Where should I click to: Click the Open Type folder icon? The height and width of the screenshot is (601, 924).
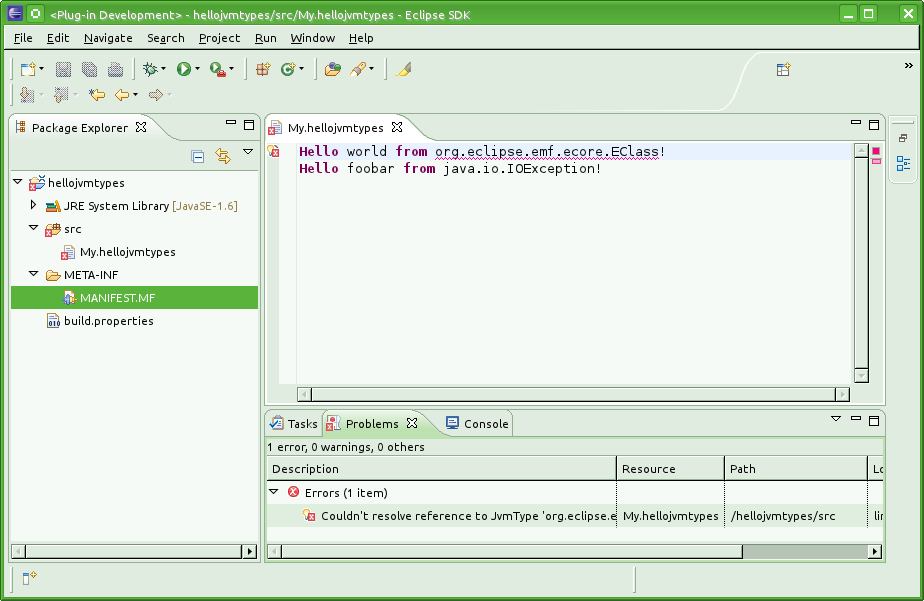pos(332,69)
